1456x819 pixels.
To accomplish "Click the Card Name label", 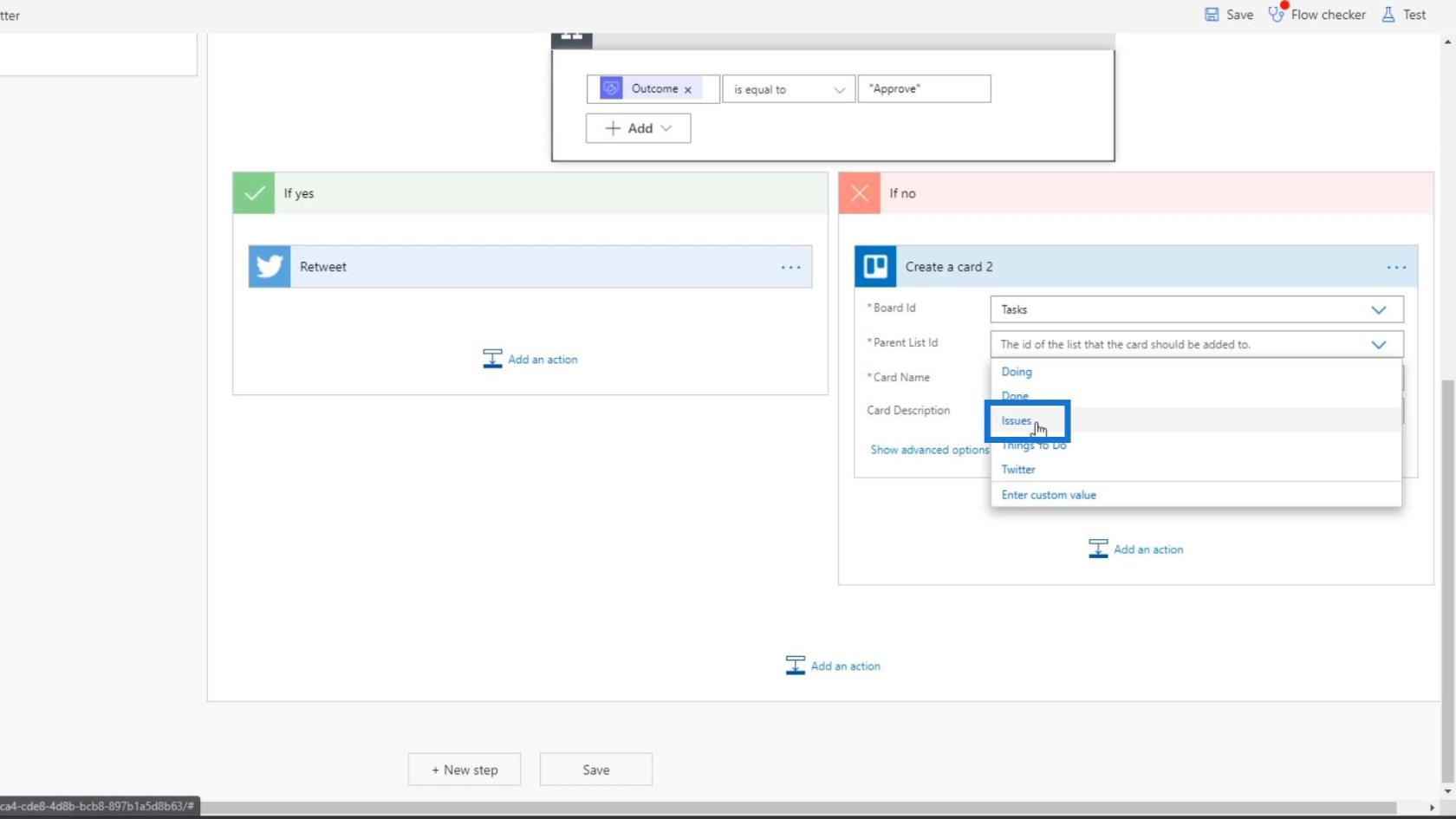I will 901,377.
